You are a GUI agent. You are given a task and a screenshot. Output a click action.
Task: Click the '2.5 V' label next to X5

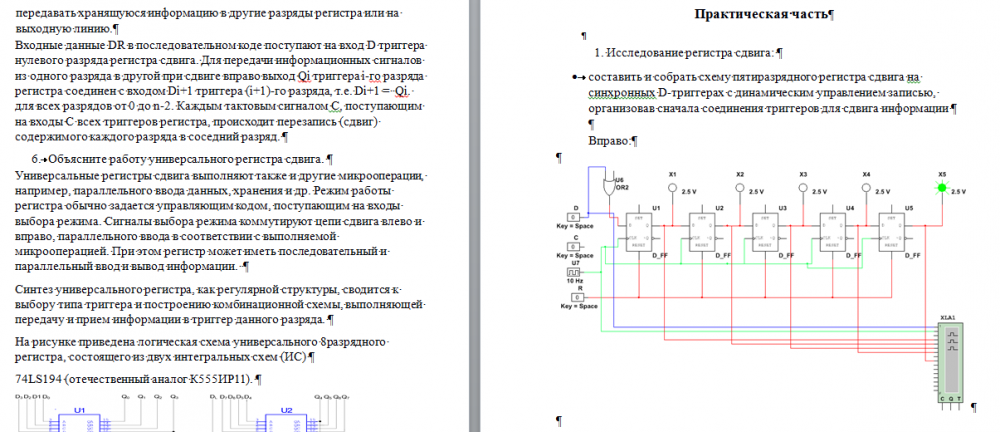pos(958,191)
